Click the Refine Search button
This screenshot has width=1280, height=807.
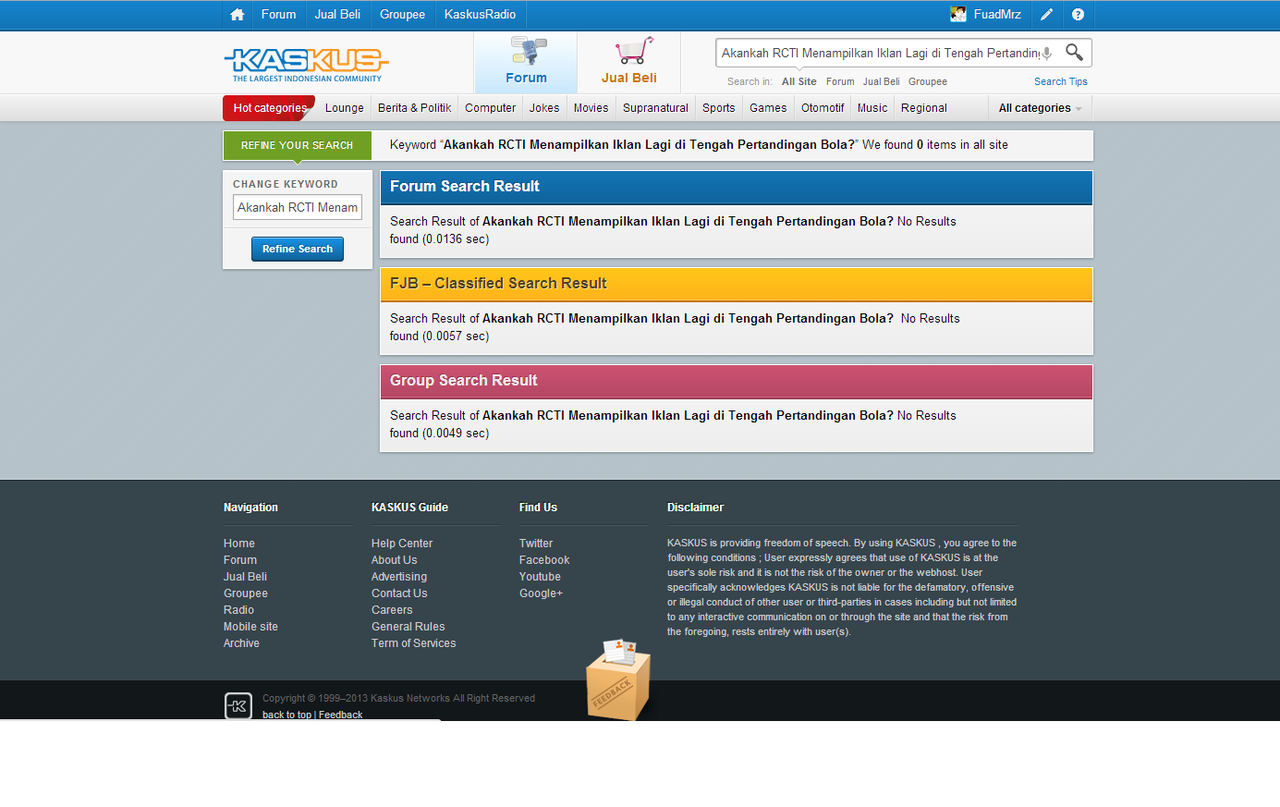[x=297, y=249]
